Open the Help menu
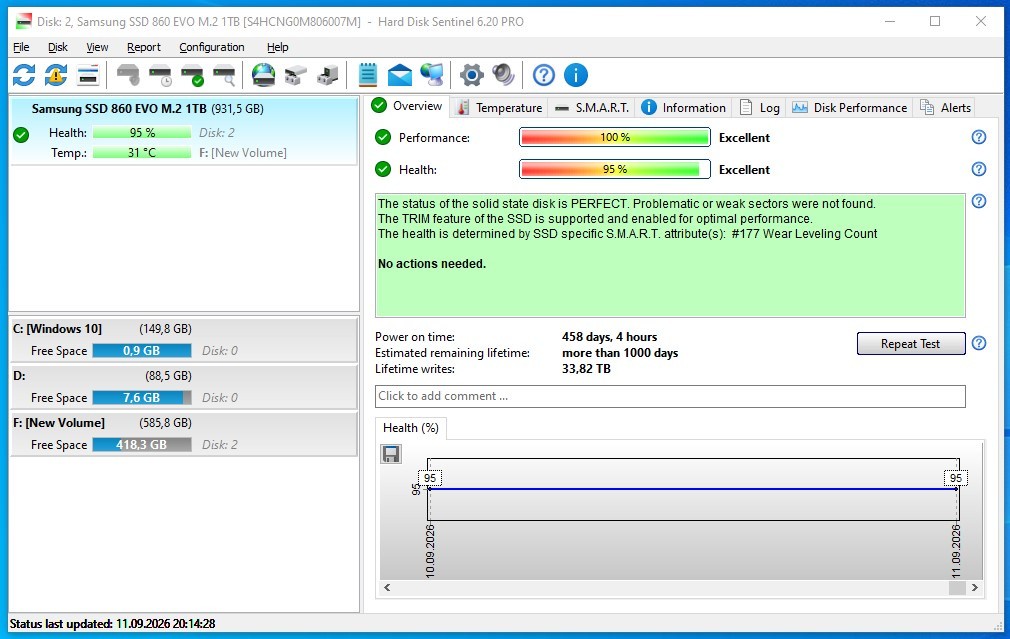This screenshot has width=1010, height=639. (x=278, y=47)
